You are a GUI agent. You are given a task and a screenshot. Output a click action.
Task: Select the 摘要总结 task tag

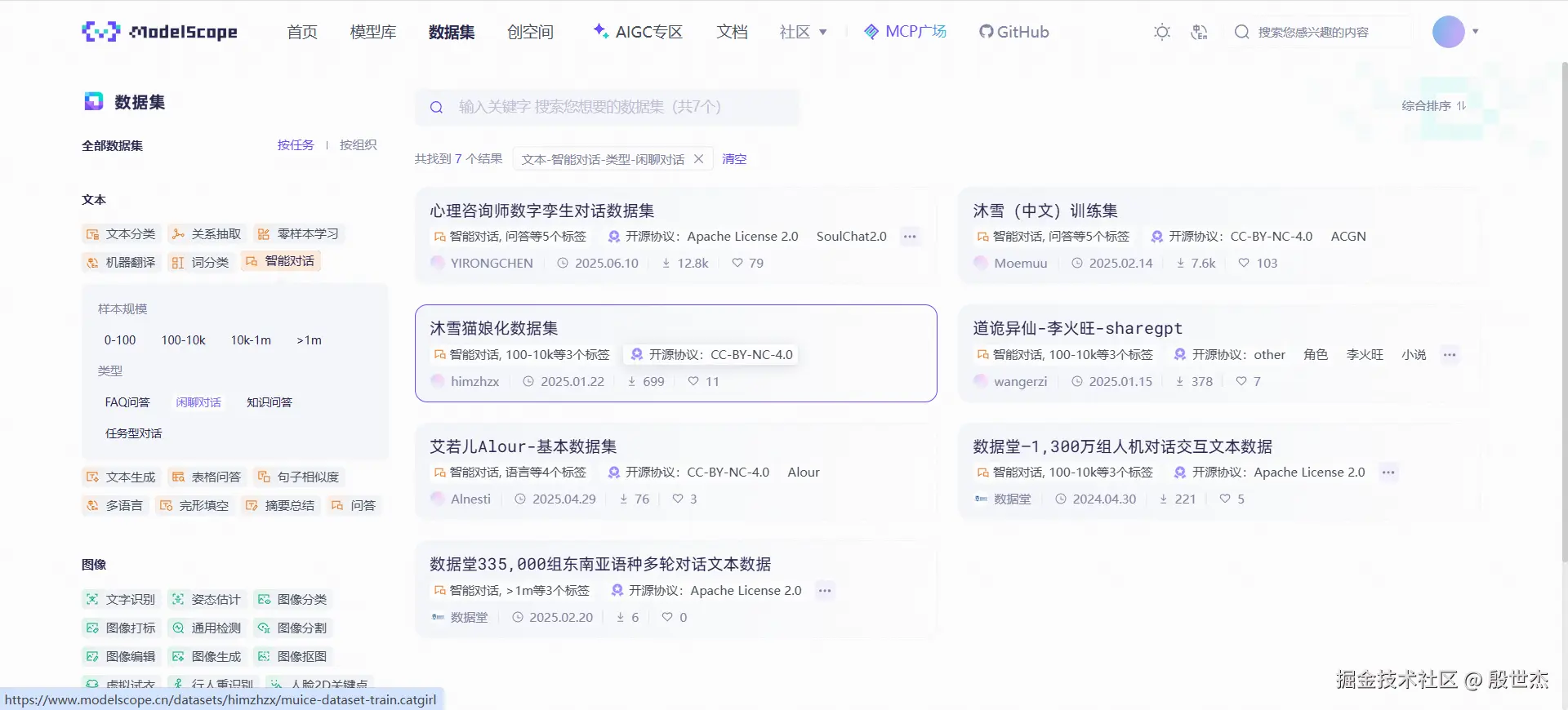click(280, 506)
